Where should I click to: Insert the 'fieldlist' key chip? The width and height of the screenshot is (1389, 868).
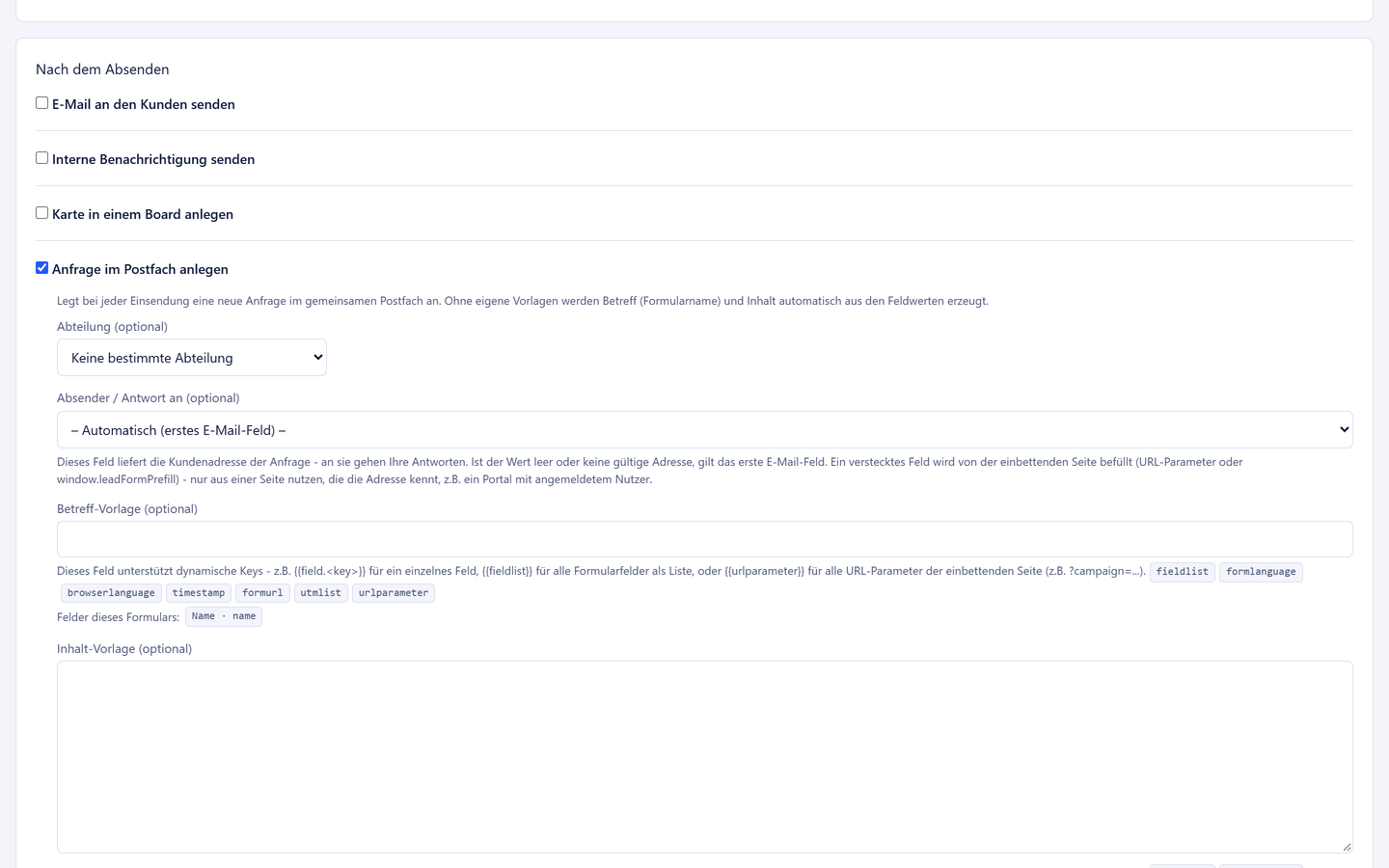point(1182,572)
